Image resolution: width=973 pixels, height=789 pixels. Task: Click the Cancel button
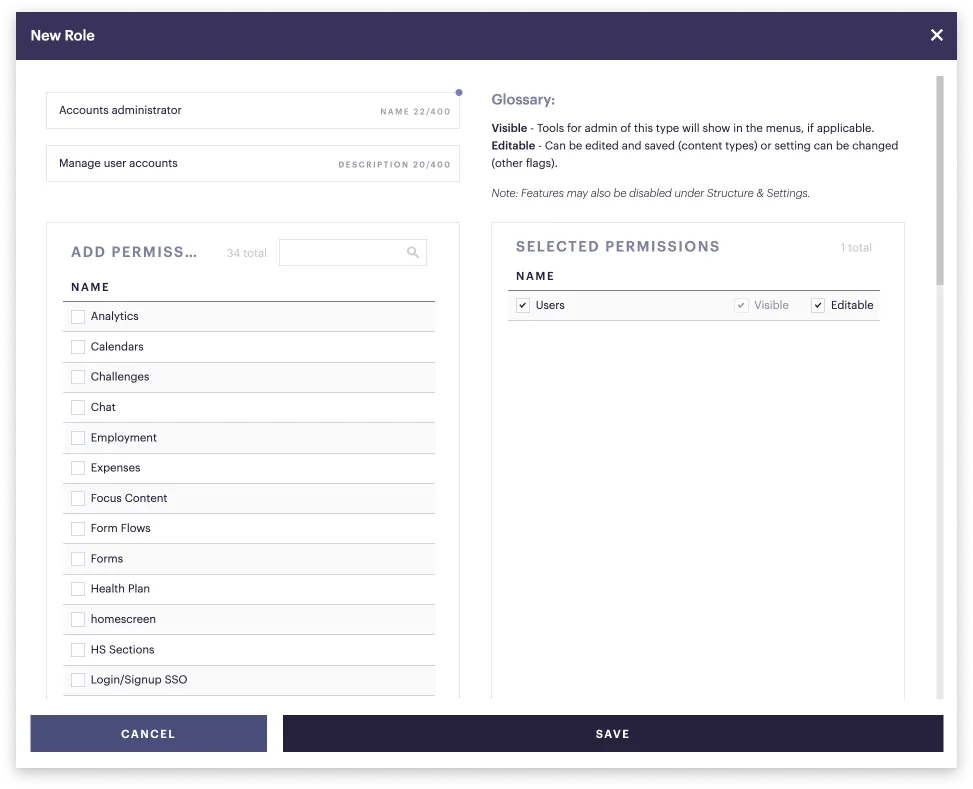coord(148,734)
